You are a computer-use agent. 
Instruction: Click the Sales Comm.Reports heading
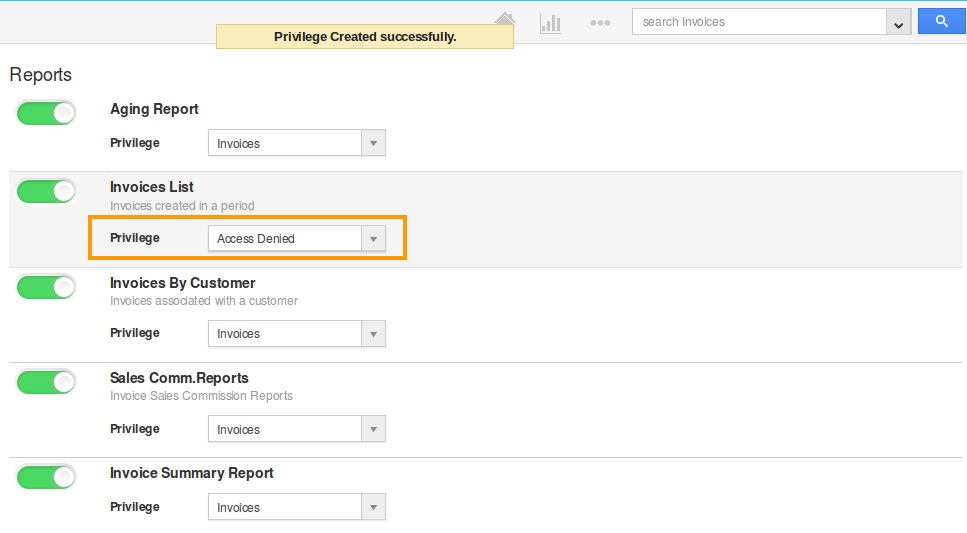coord(179,378)
